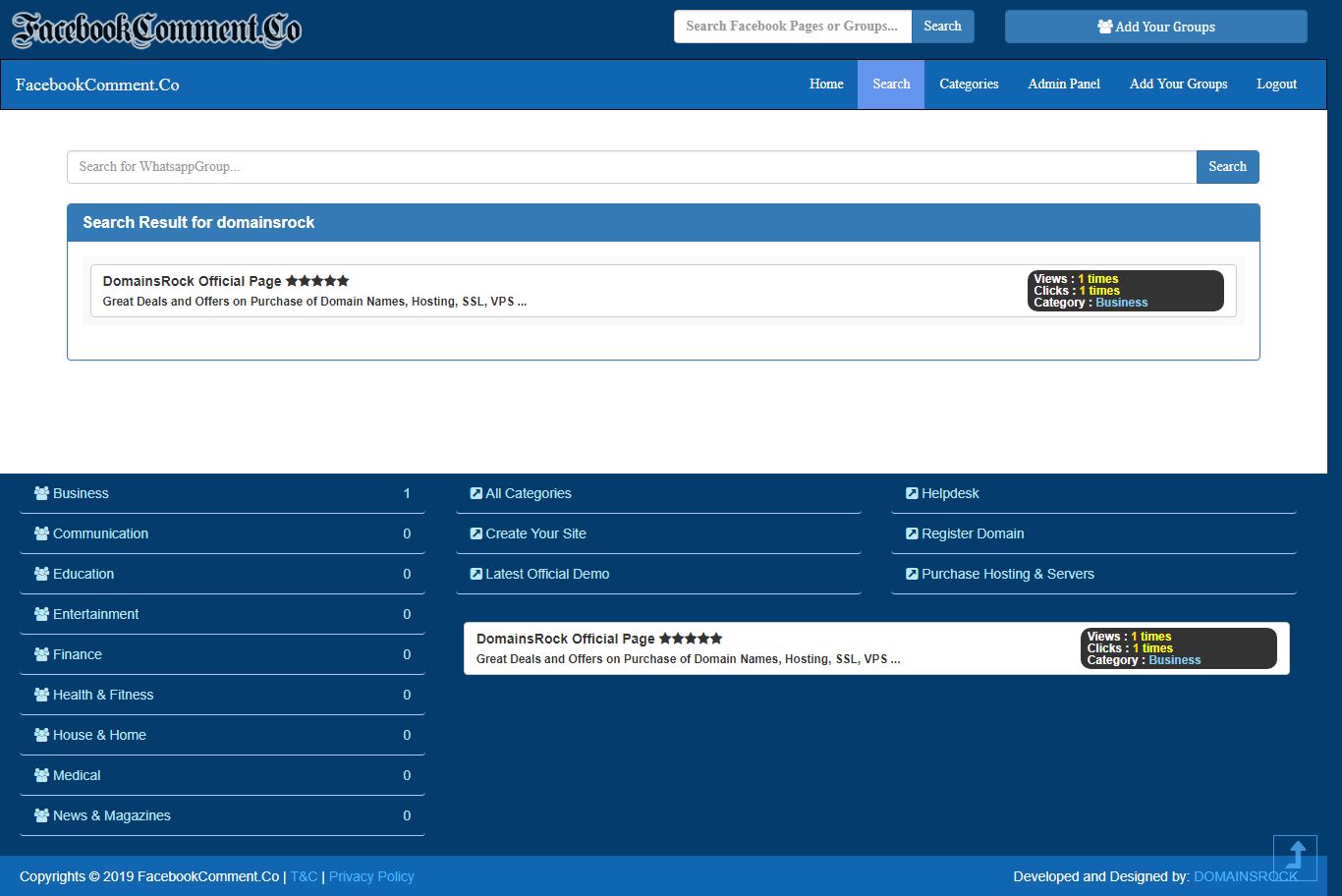Click the Copyrights 2019 FacebookComment.Co text
The image size is (1342, 896).
(149, 876)
